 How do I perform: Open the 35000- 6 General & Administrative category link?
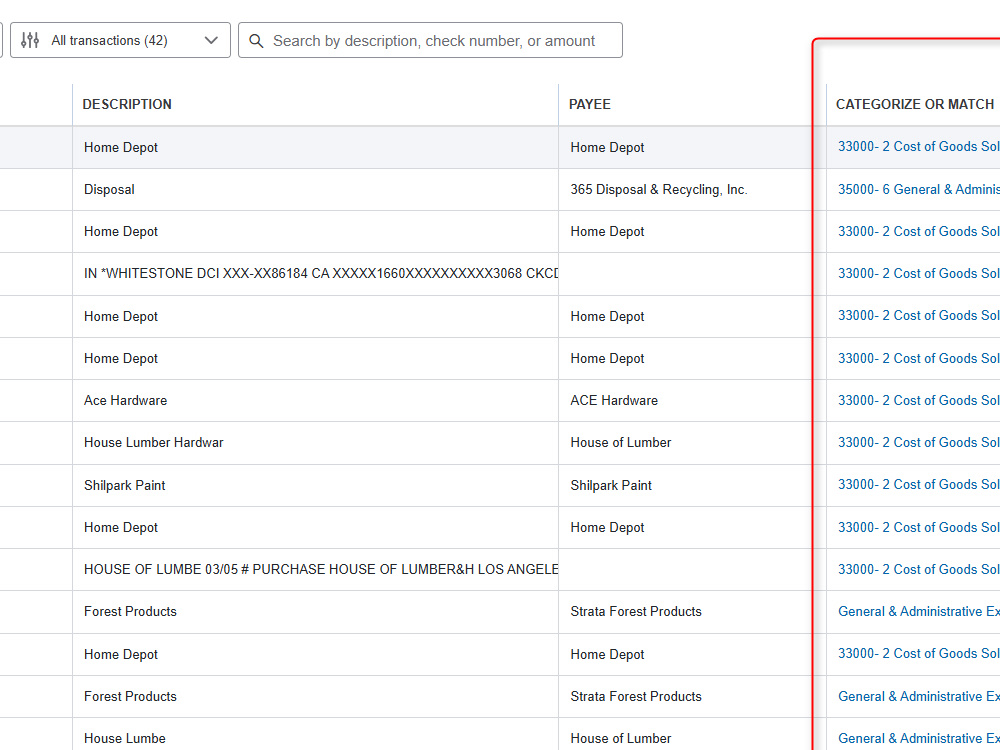click(918, 189)
